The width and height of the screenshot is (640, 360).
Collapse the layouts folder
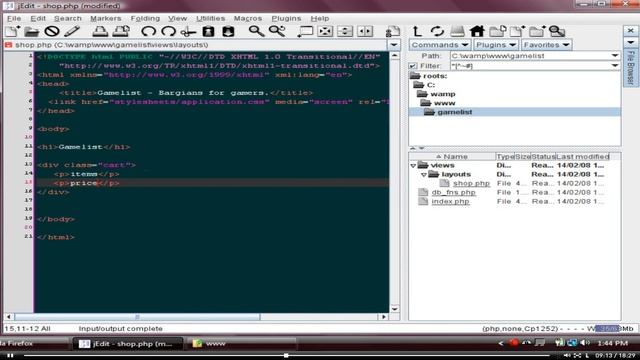tap(424, 175)
